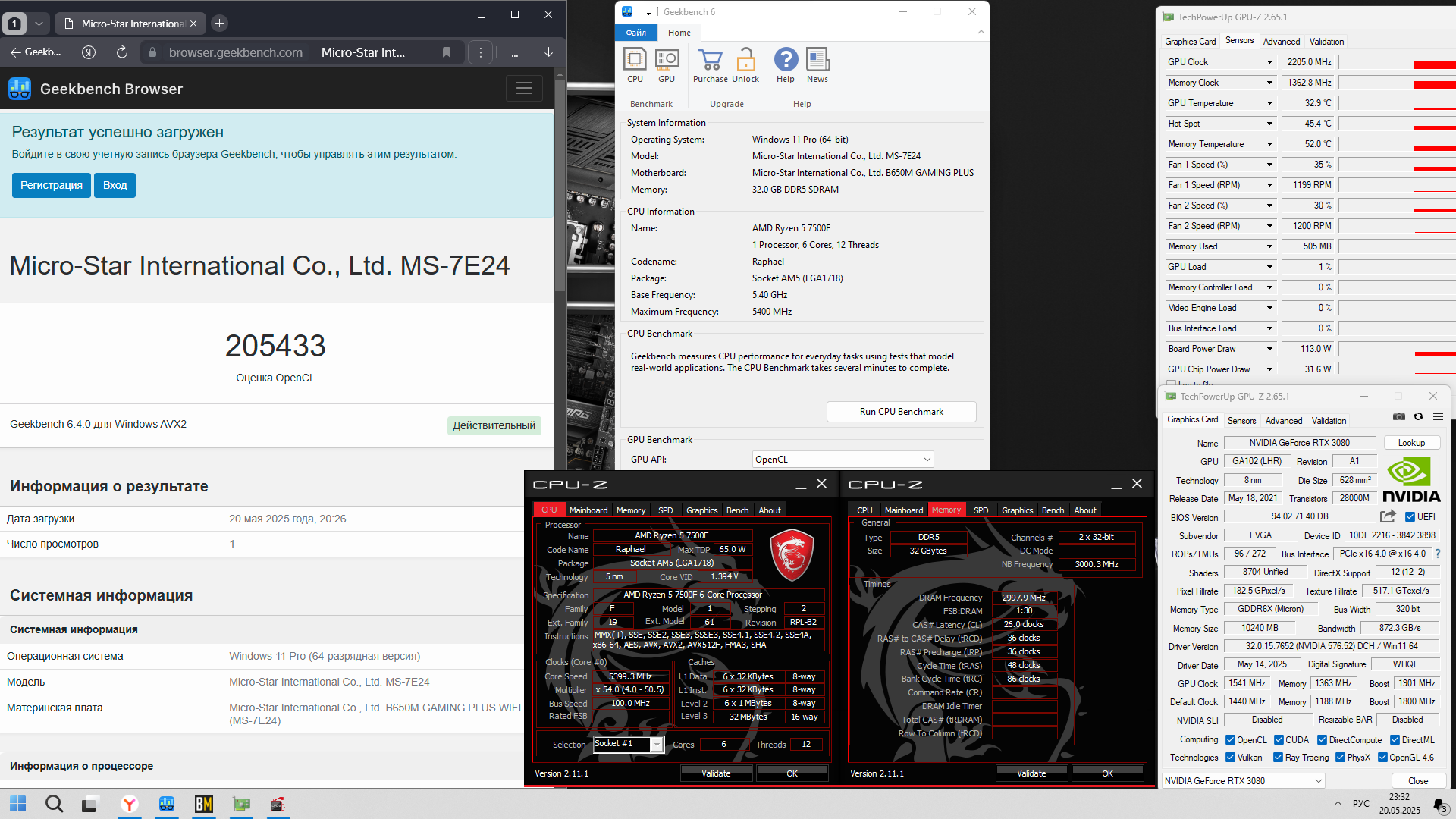Click Validate in the left CPU-Z window
Screen dimensions: 1456x819
tap(715, 773)
